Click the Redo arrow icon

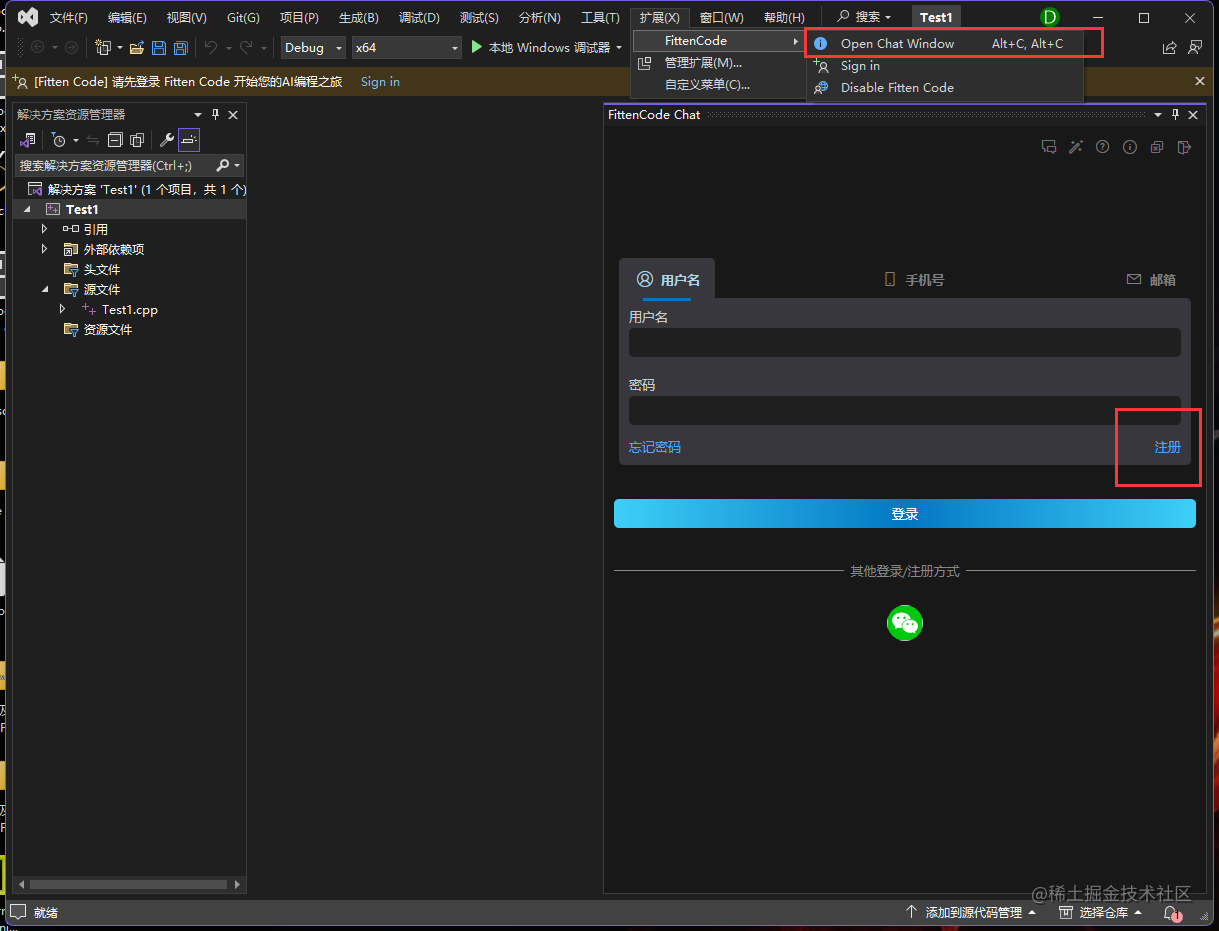click(x=245, y=47)
